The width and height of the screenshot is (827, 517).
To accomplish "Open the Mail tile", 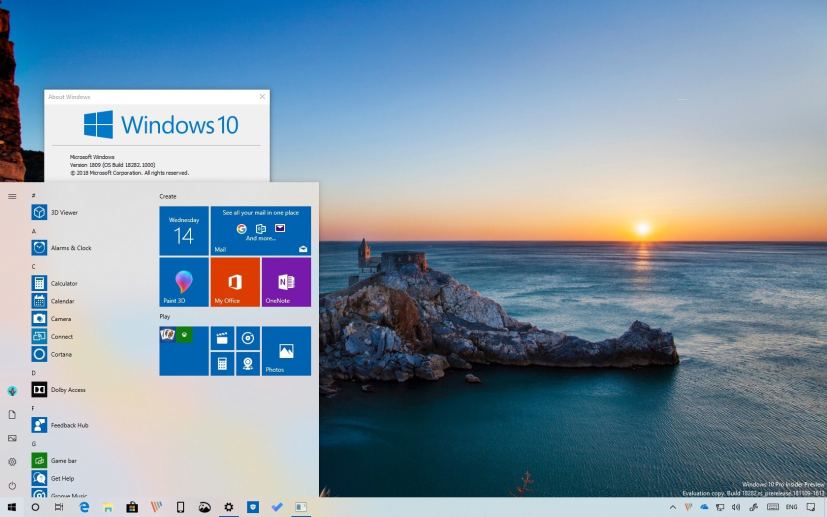I will 261,231.
